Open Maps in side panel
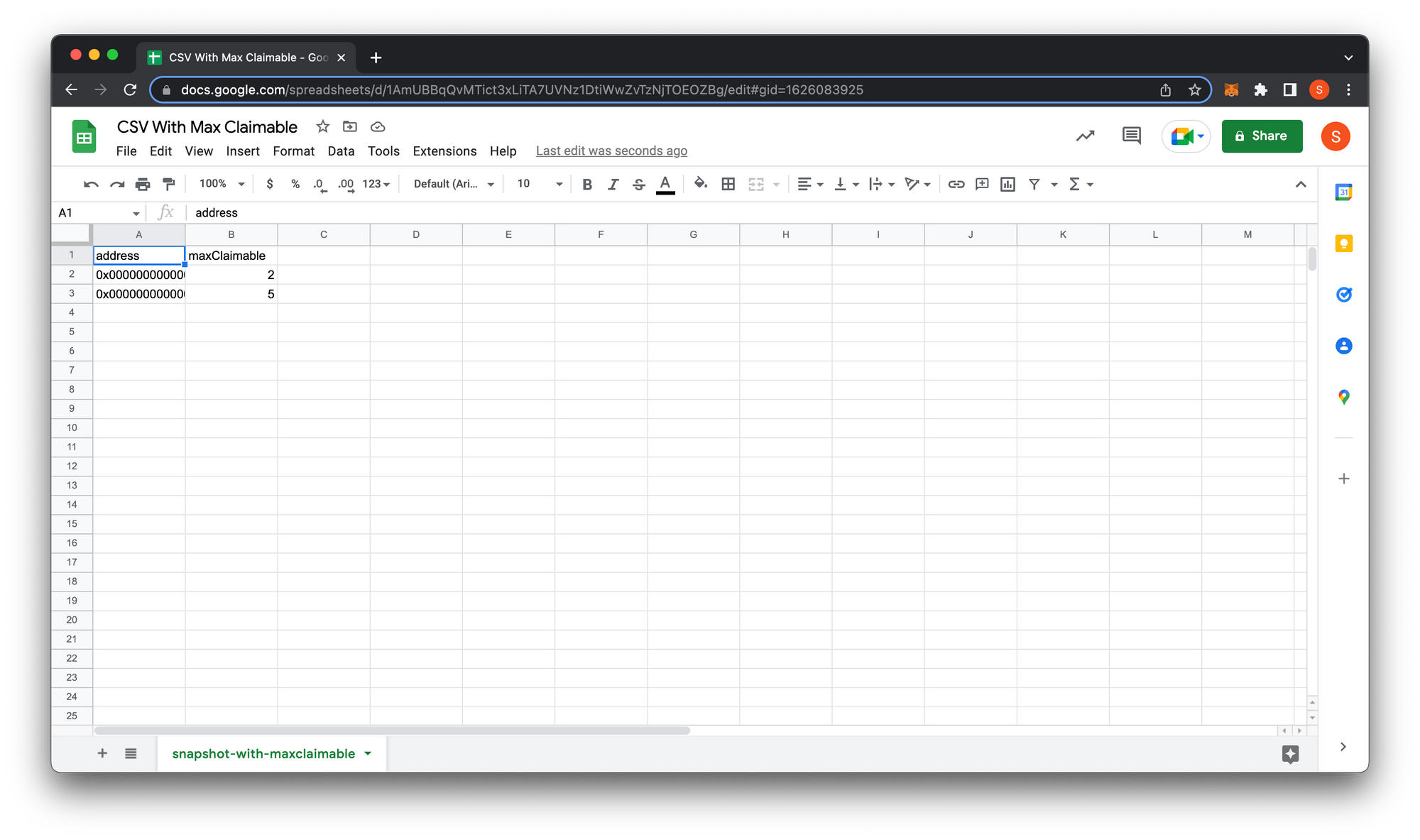1420x840 pixels. [x=1343, y=397]
